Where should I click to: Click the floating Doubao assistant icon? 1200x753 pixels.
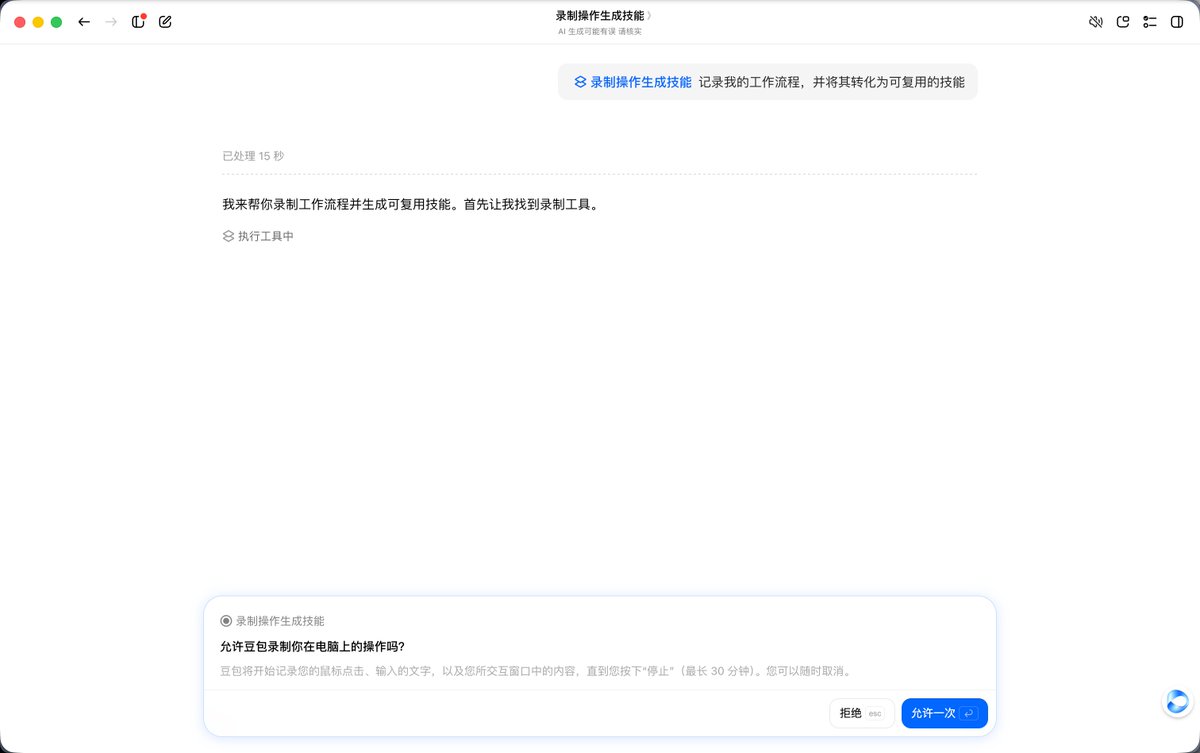(x=1177, y=702)
